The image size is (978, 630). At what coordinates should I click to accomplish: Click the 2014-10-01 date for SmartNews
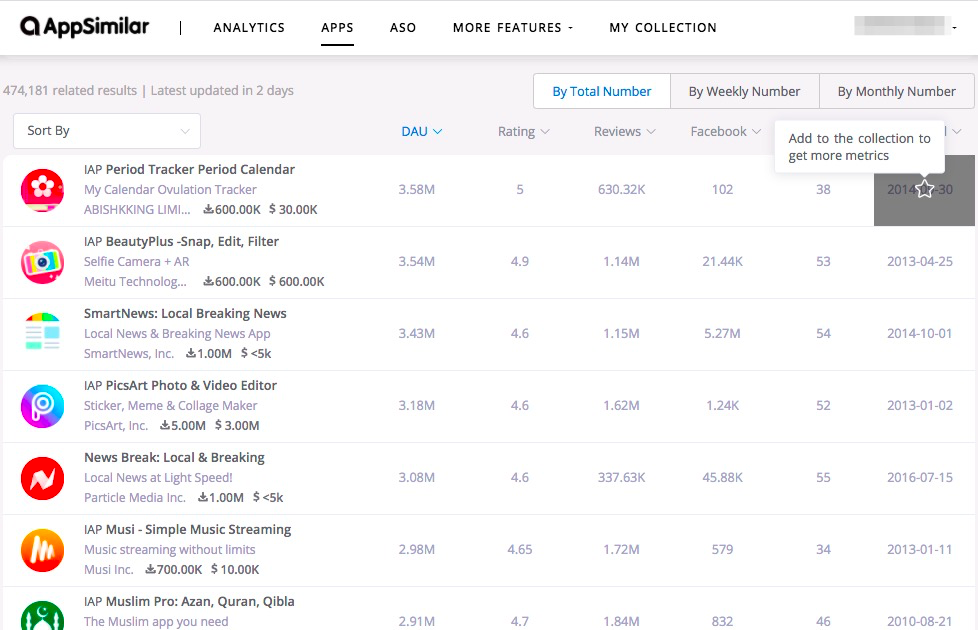920,334
